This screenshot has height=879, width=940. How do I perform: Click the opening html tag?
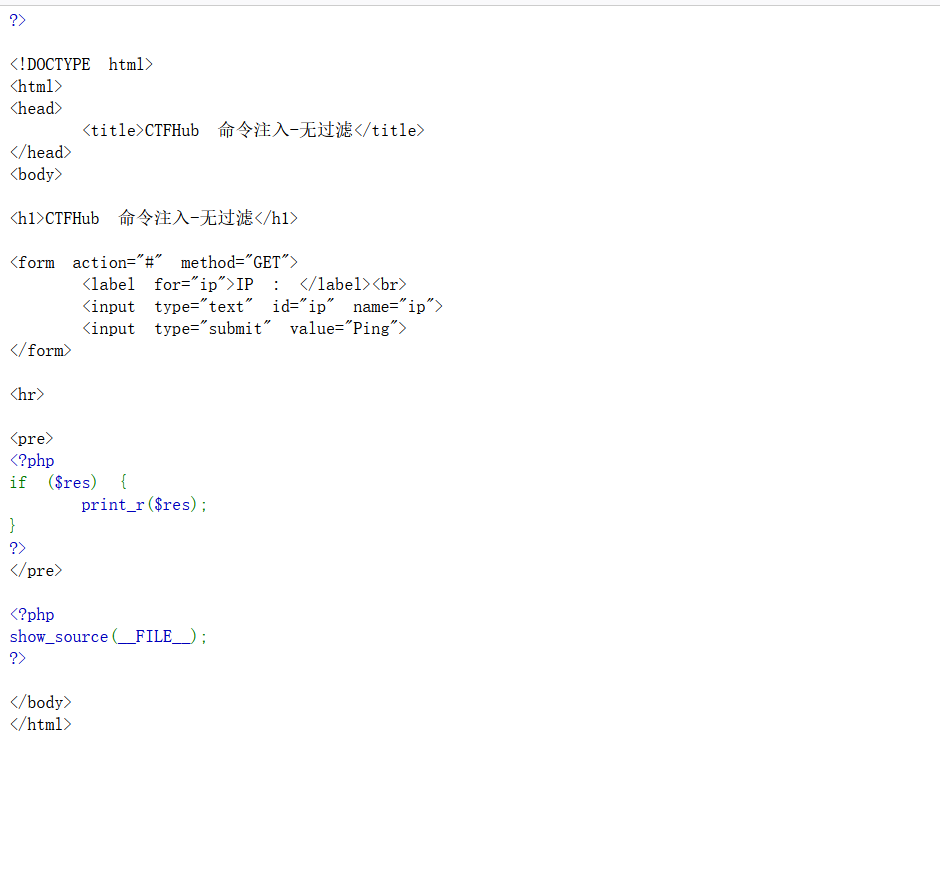click(x=36, y=86)
